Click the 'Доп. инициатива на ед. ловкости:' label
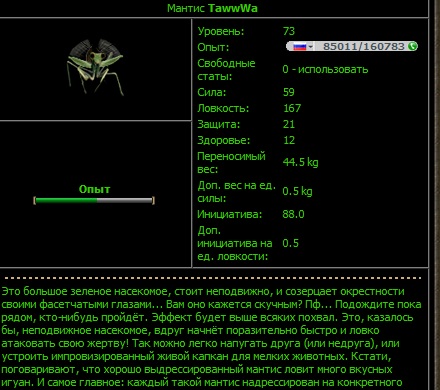Screen dimensions: 440x390 click(x=235, y=243)
